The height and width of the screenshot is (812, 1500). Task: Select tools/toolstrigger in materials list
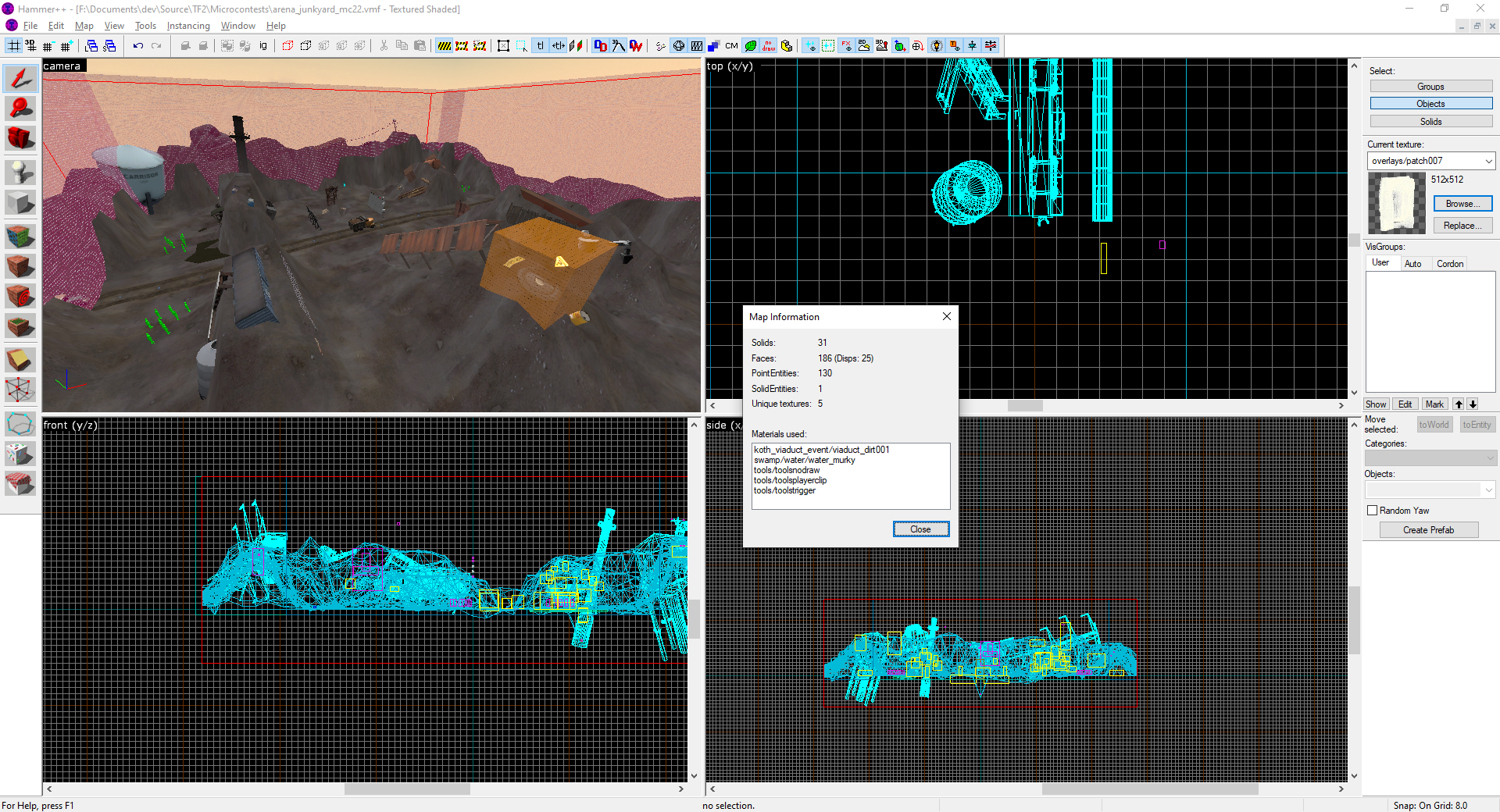(x=784, y=490)
